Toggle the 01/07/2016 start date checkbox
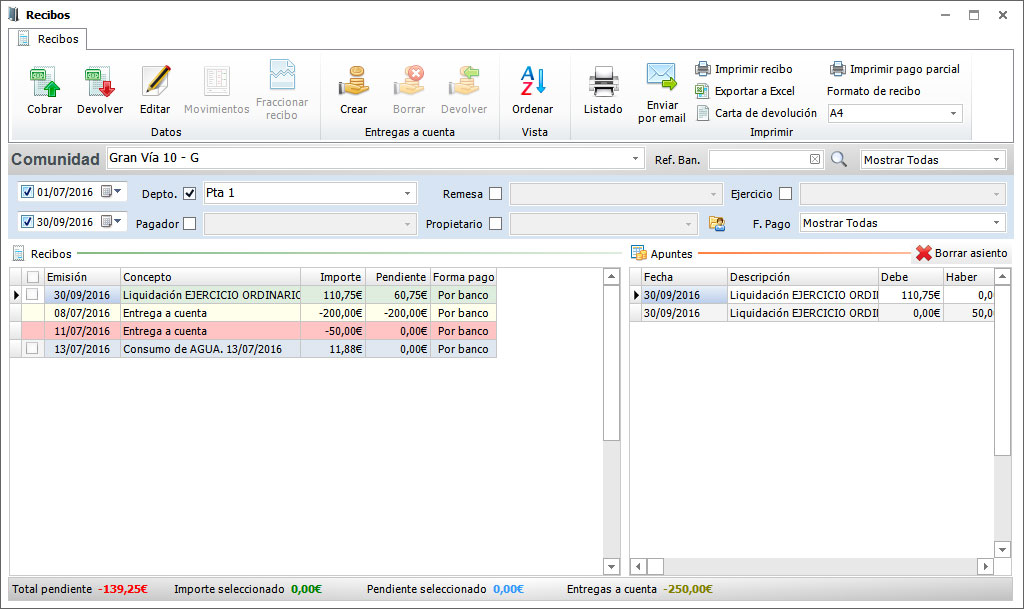The image size is (1024, 609). (x=27, y=192)
